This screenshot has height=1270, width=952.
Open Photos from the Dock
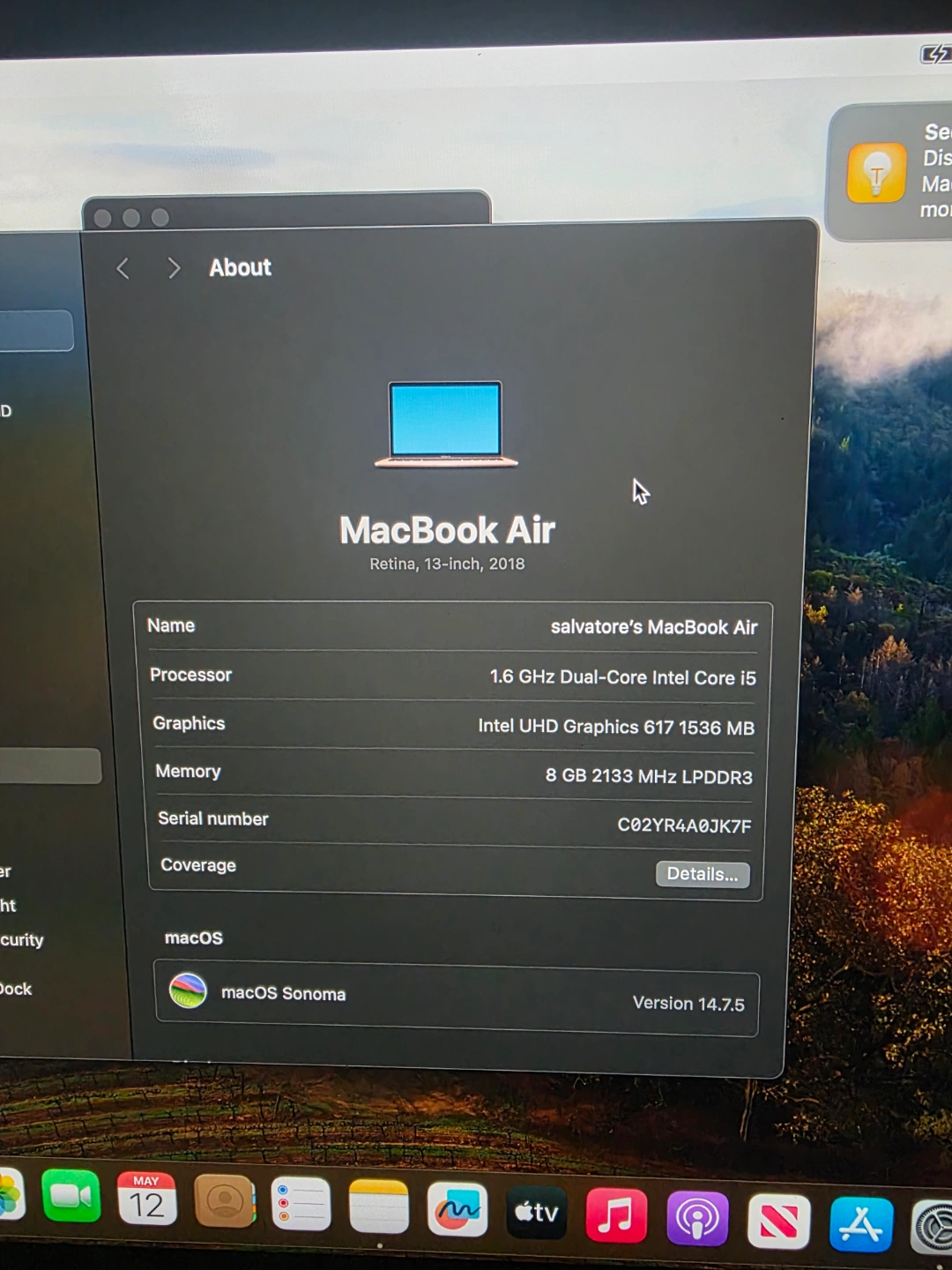[10, 1194]
